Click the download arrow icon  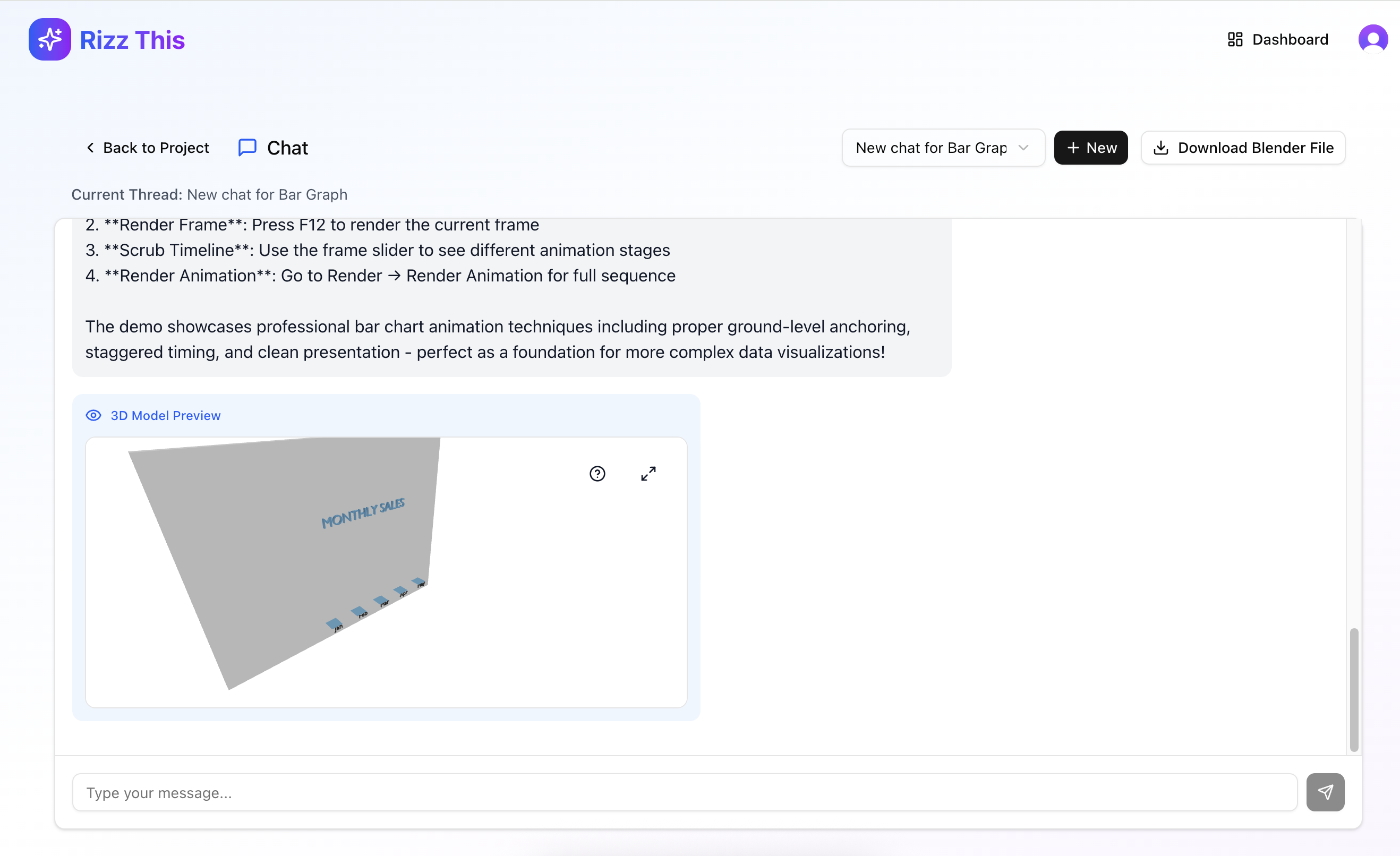click(1161, 148)
